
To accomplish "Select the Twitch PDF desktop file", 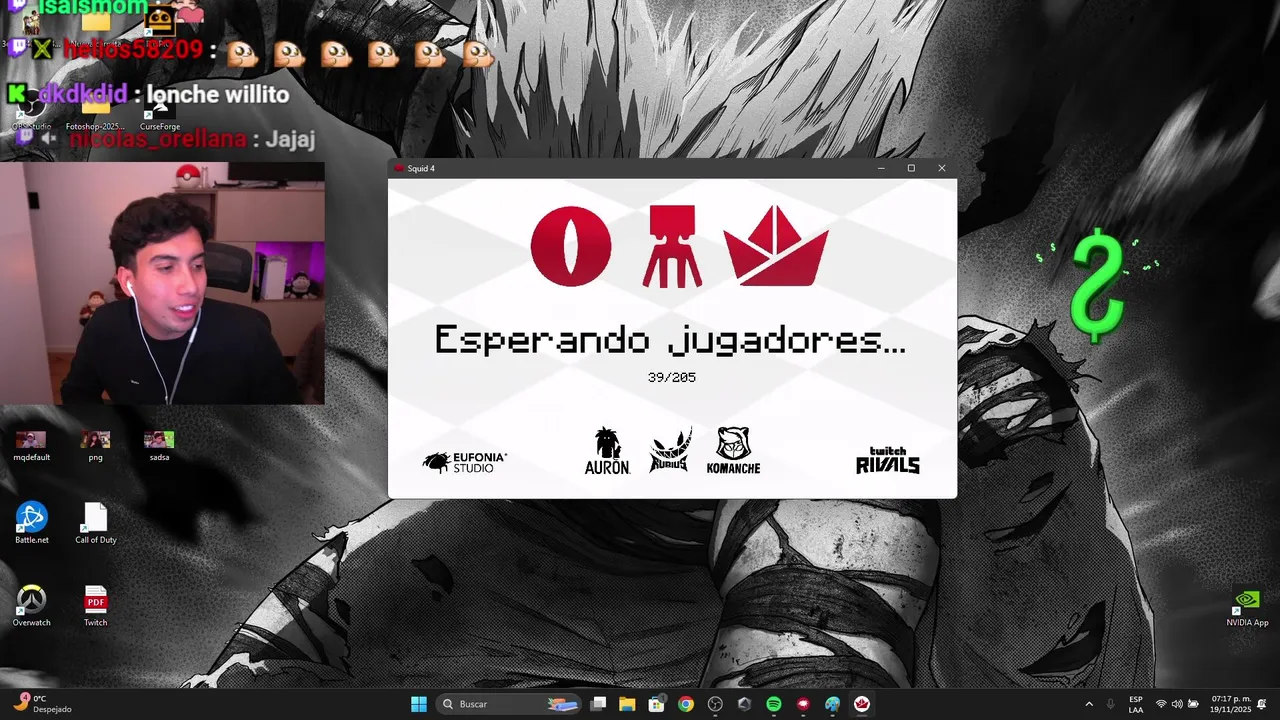I will 95,606.
